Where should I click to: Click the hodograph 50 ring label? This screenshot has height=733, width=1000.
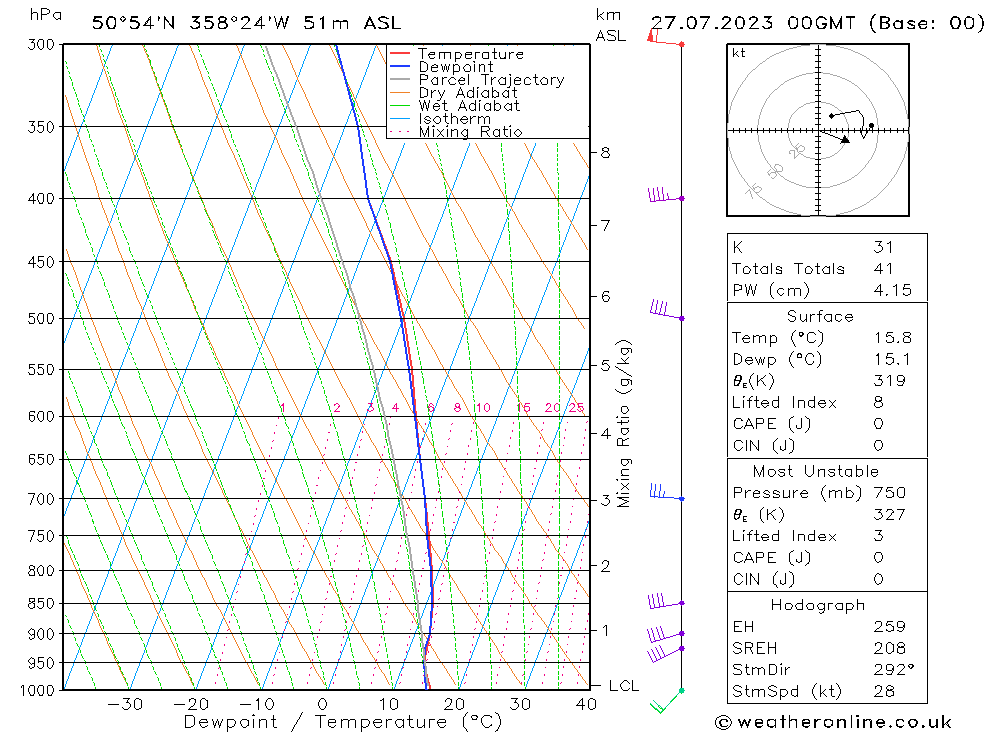point(775,171)
